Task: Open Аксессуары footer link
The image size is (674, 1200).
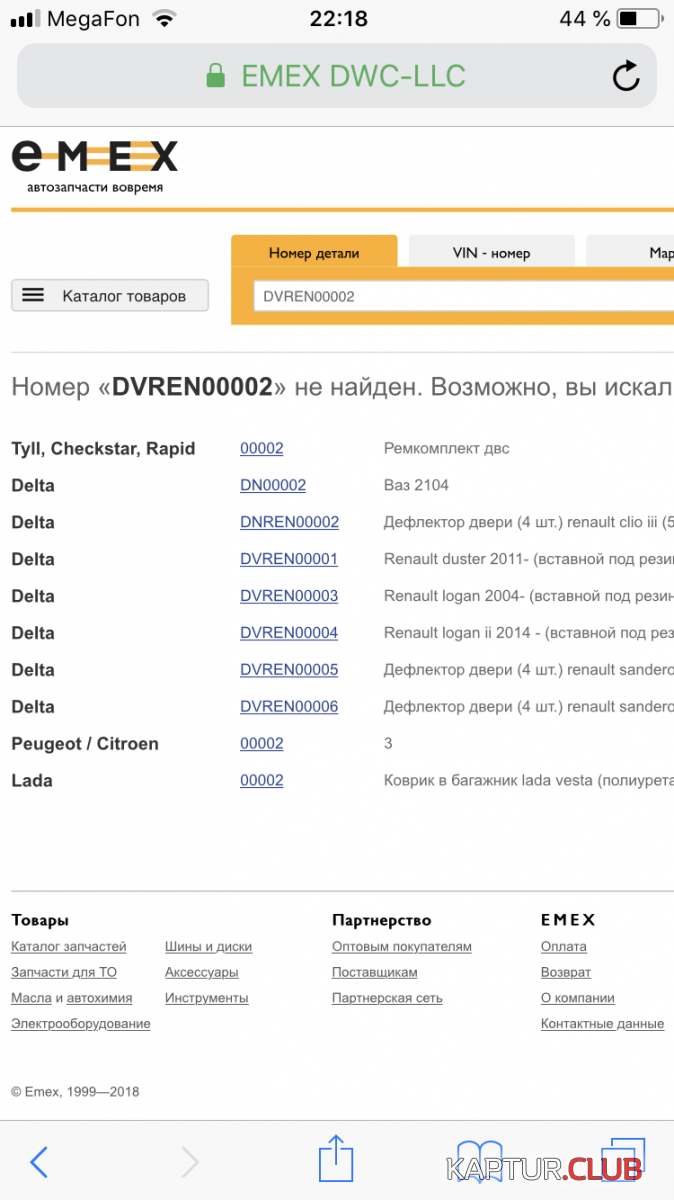Action: coord(202,972)
